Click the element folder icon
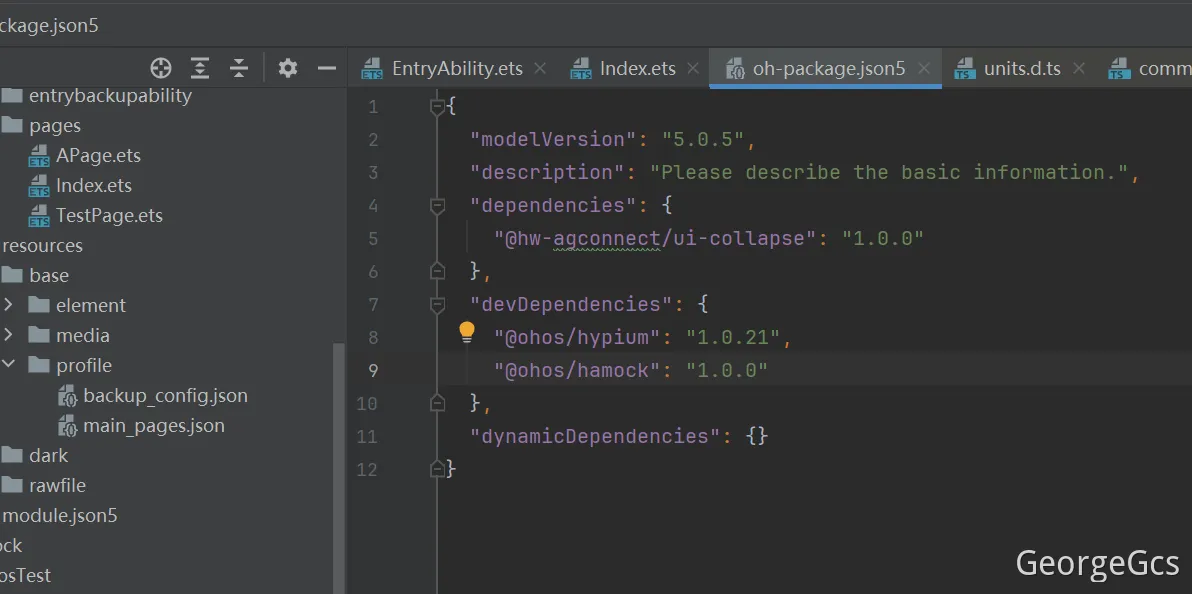This screenshot has height=594, width=1192. 39,305
